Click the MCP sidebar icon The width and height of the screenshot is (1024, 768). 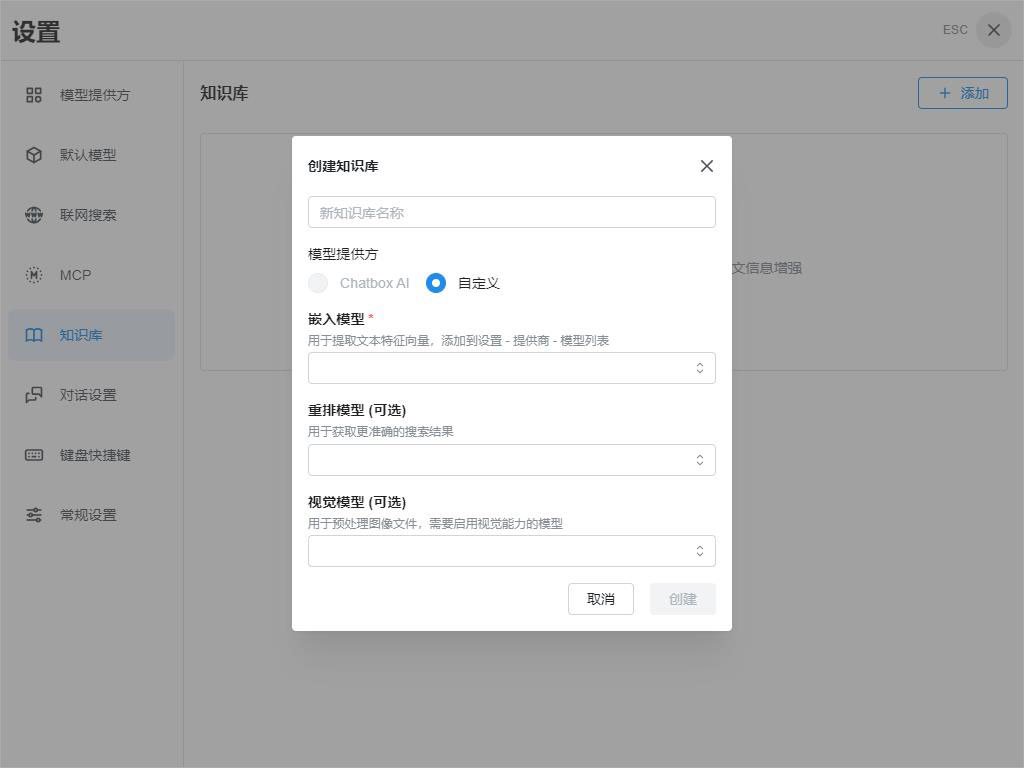(33, 275)
